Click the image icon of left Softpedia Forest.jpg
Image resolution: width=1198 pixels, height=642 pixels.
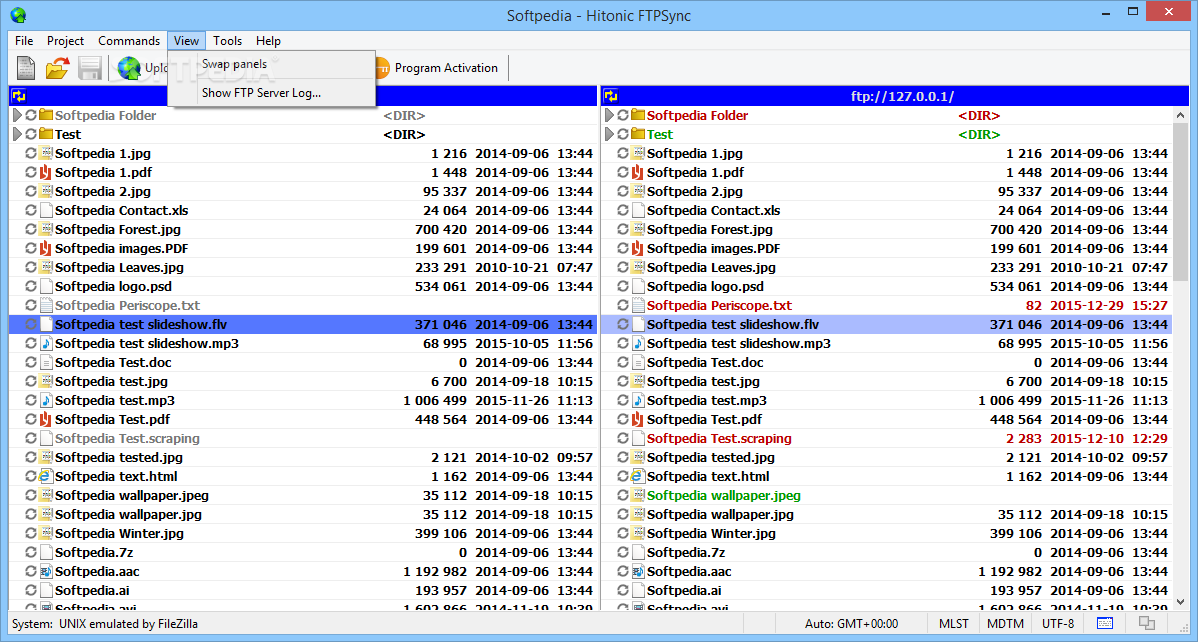pos(45,229)
